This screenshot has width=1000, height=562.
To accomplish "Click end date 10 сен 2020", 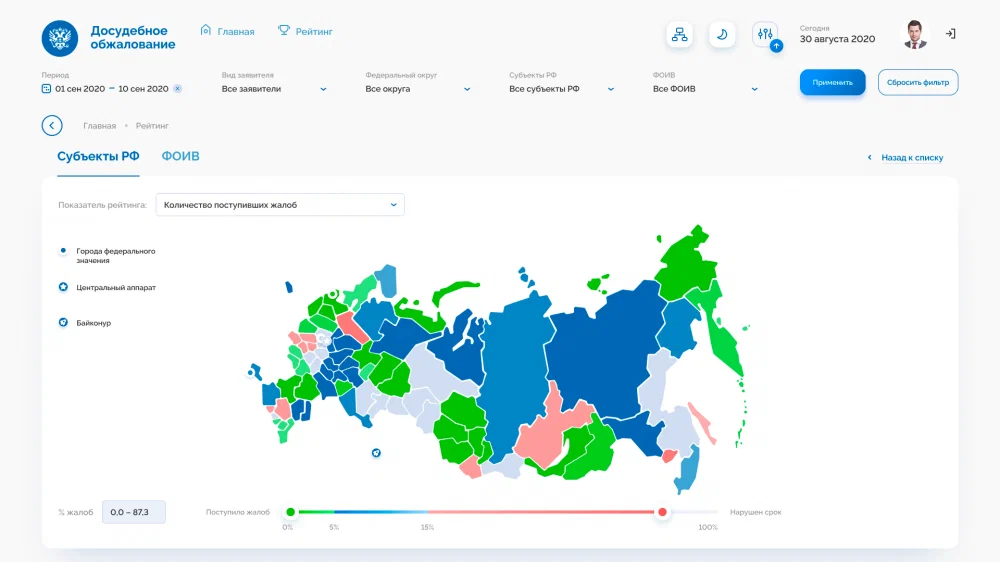I will (143, 89).
